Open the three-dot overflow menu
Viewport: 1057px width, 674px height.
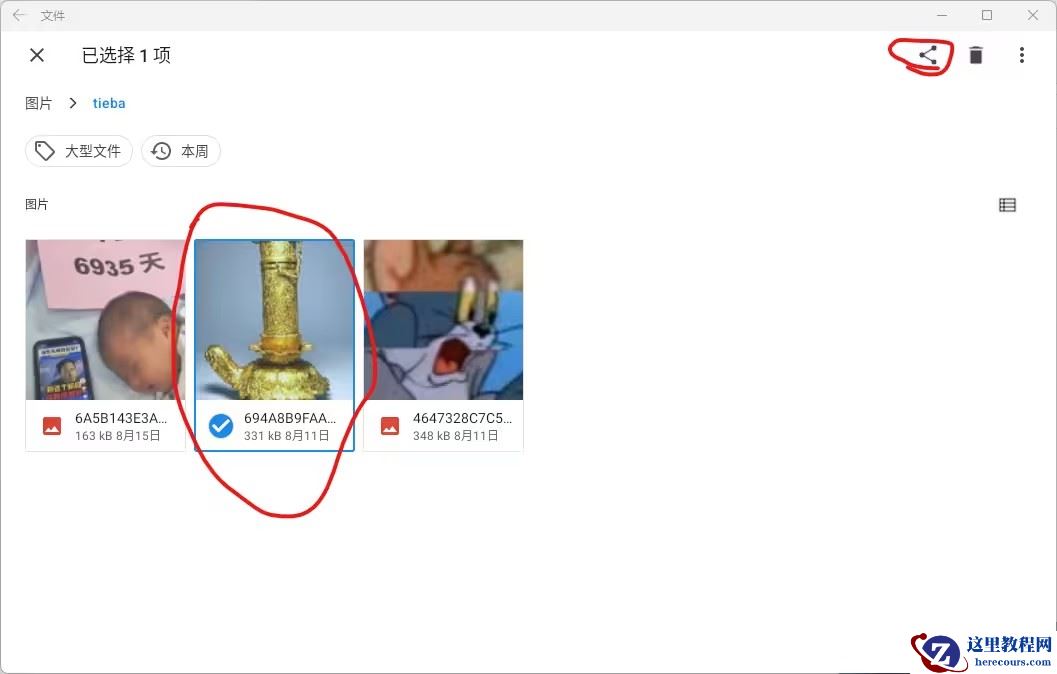tap(1022, 55)
